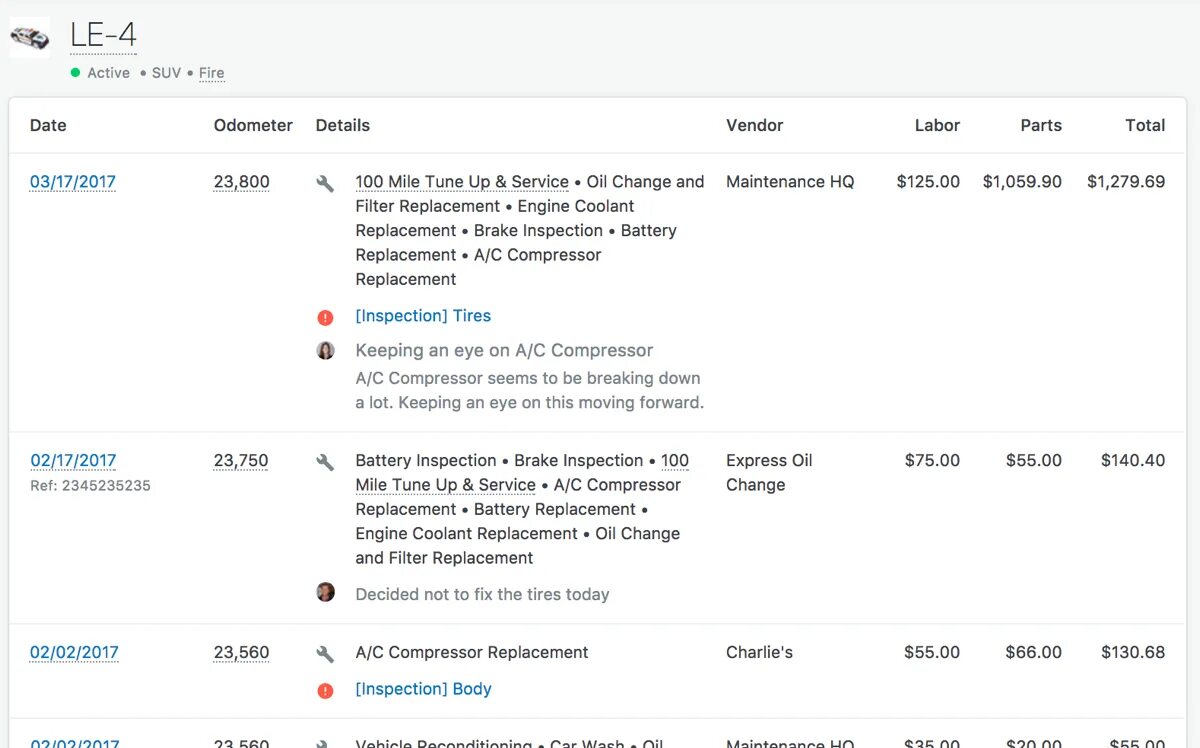This screenshot has height=748, width=1200.
Task: Click the LE-4 vehicle name heading
Action: point(103,36)
